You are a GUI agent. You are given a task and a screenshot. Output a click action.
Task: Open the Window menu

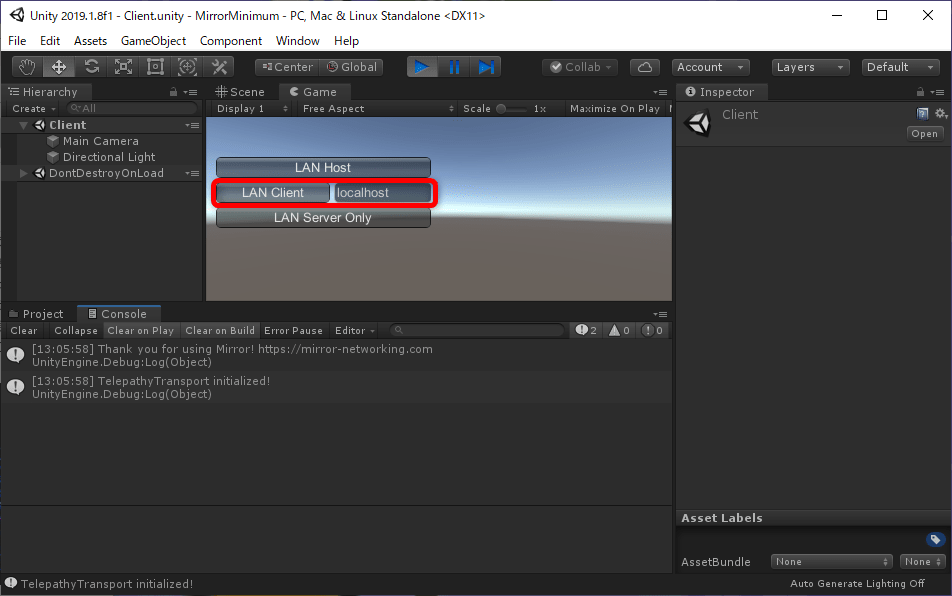click(298, 41)
